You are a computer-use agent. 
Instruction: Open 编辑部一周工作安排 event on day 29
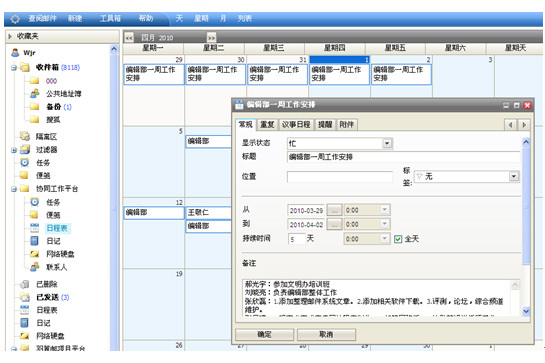154,74
